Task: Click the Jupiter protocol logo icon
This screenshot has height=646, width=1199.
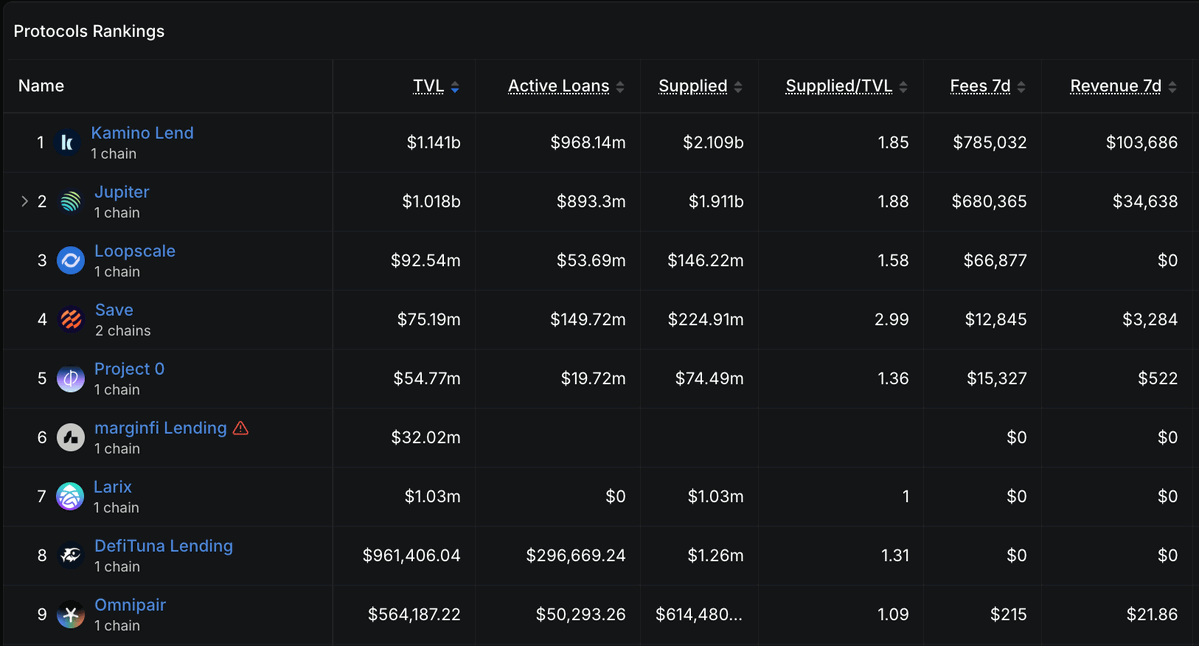Action: tap(70, 202)
